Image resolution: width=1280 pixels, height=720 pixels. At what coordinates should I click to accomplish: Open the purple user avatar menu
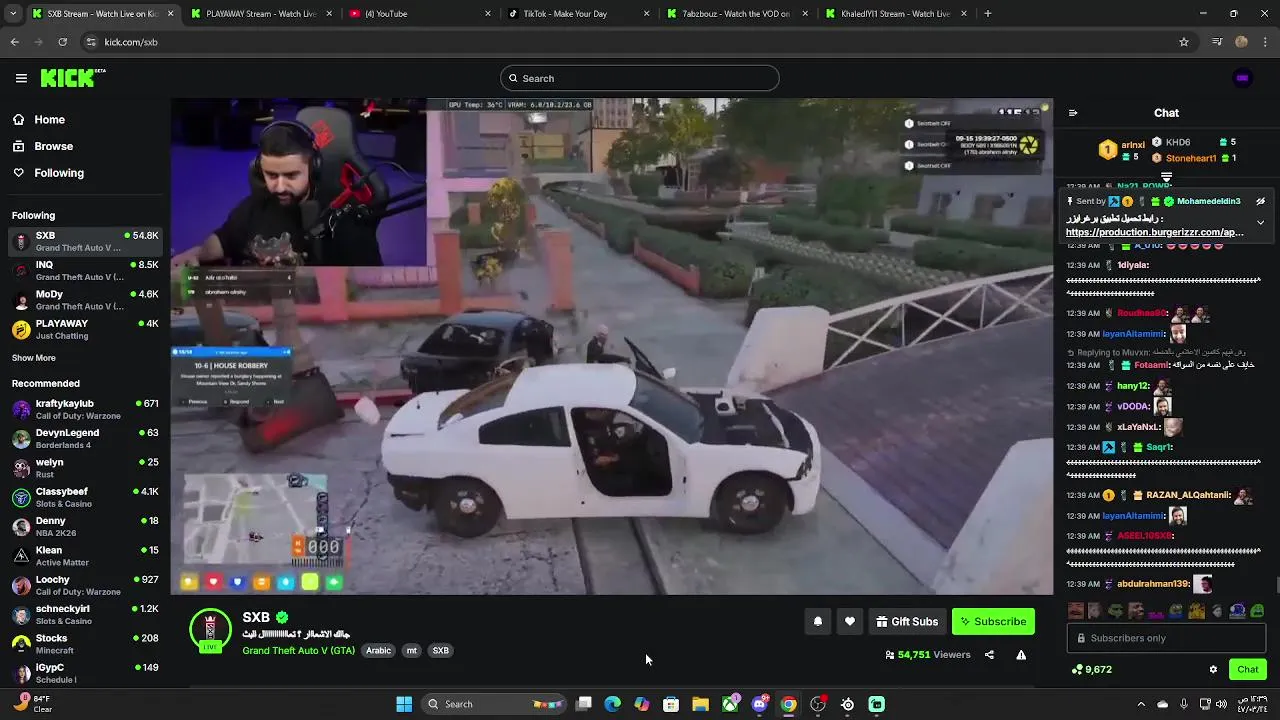click(1243, 78)
